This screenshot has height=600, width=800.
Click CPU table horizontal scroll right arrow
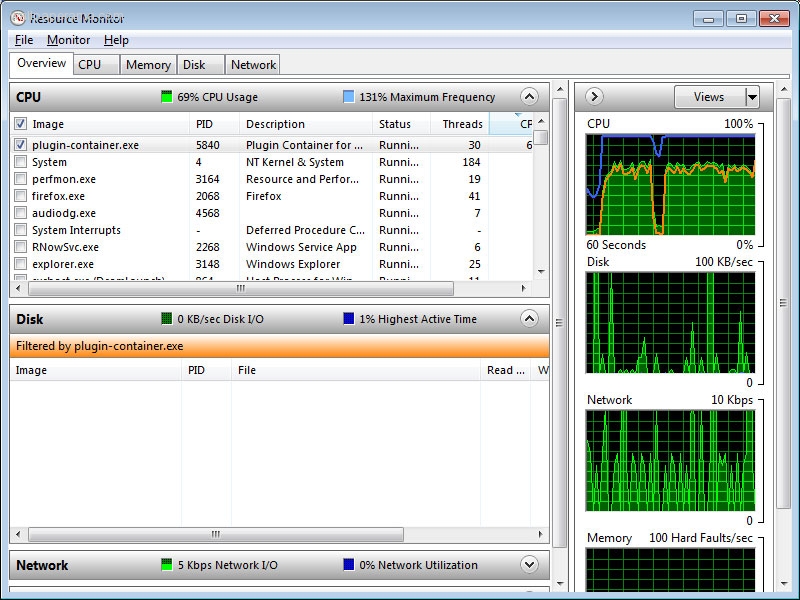pos(523,288)
